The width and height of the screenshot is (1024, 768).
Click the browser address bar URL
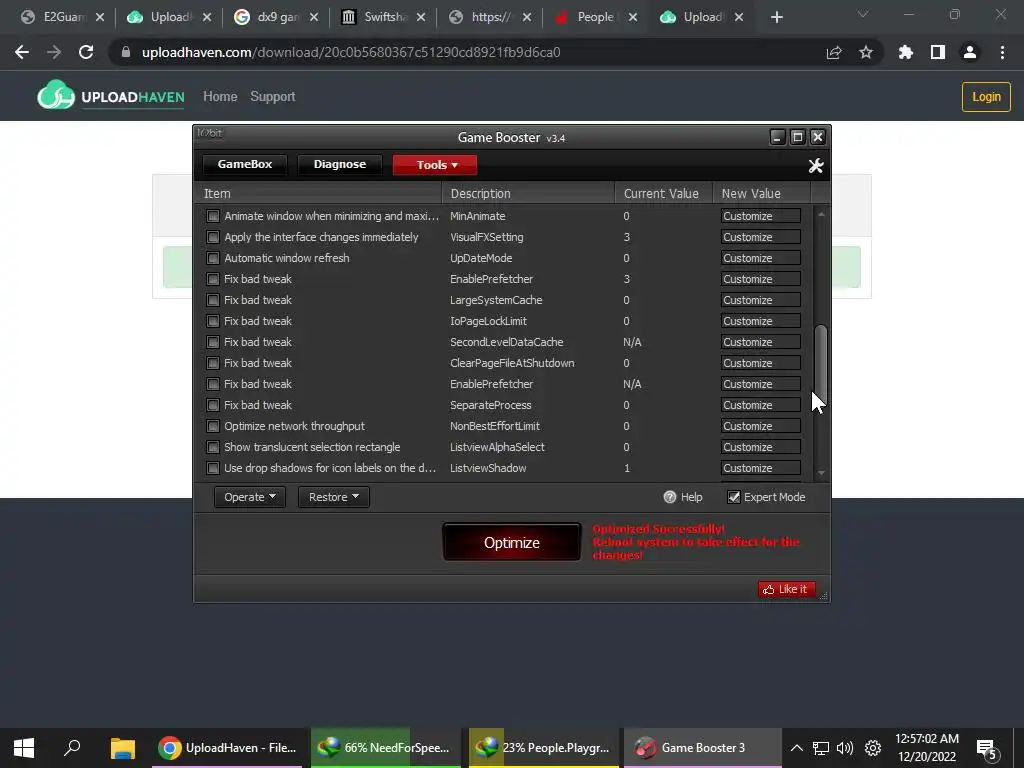351,52
